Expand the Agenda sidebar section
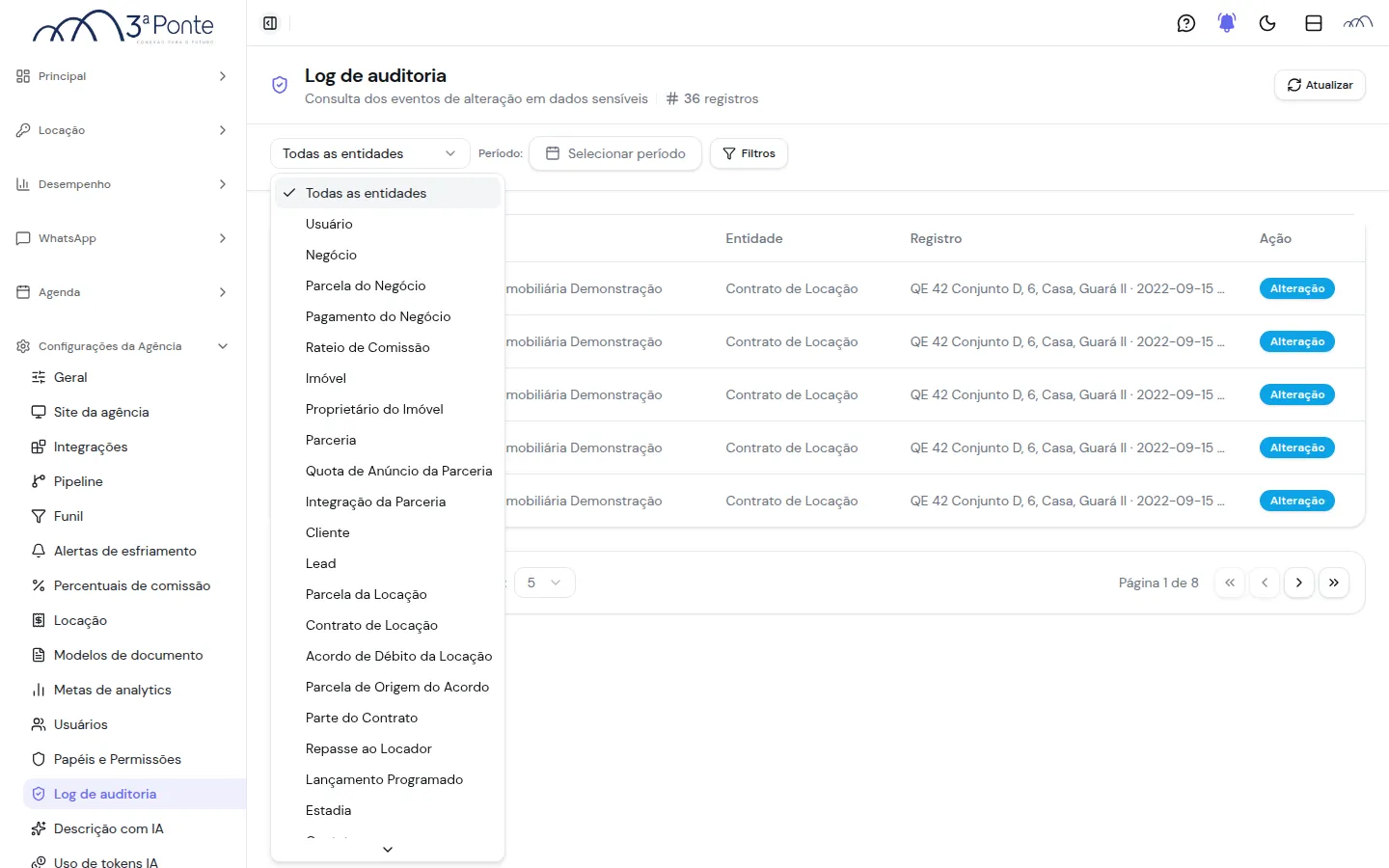 (123, 292)
